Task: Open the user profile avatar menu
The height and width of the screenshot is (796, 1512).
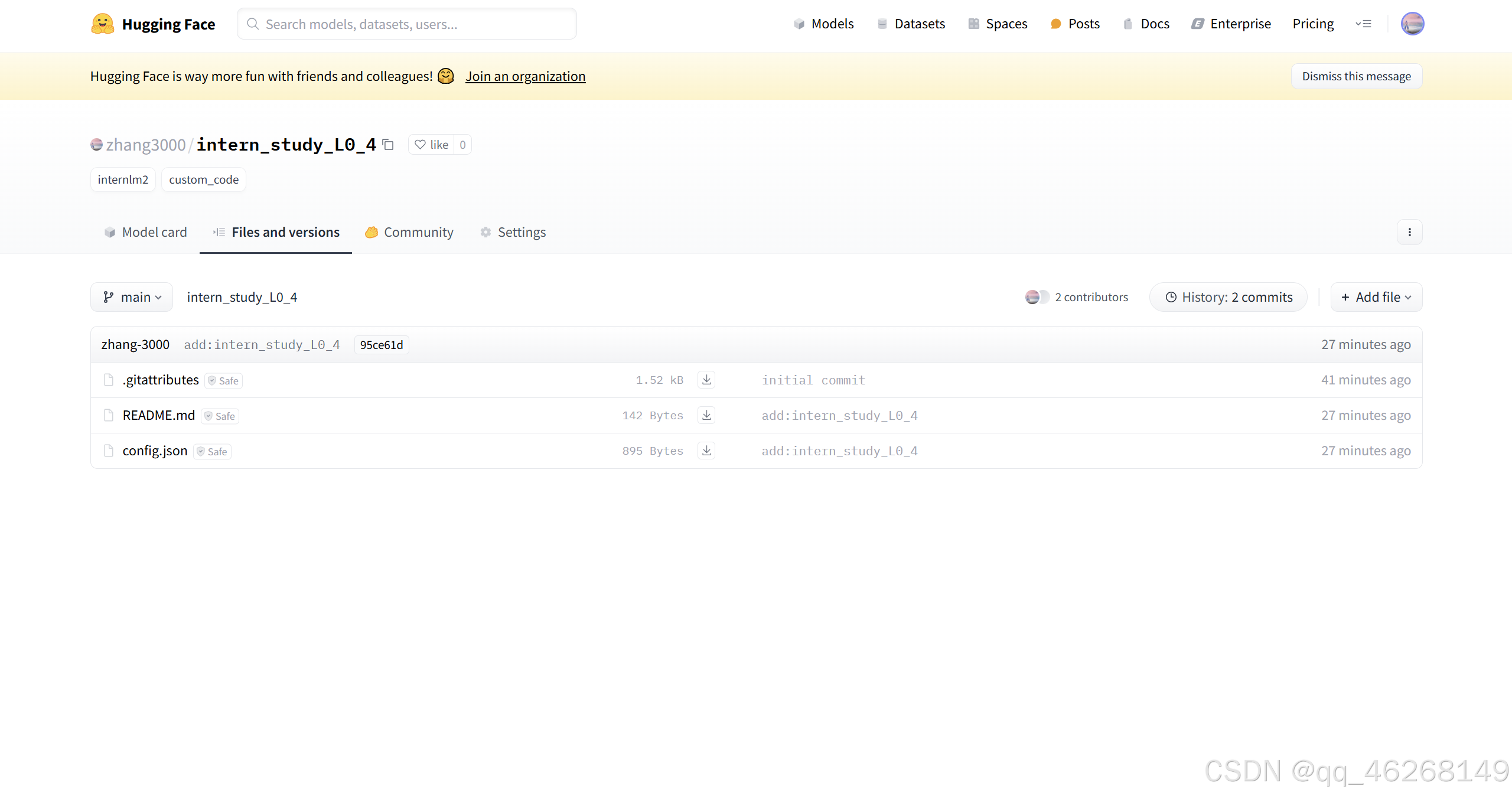Action: point(1412,24)
